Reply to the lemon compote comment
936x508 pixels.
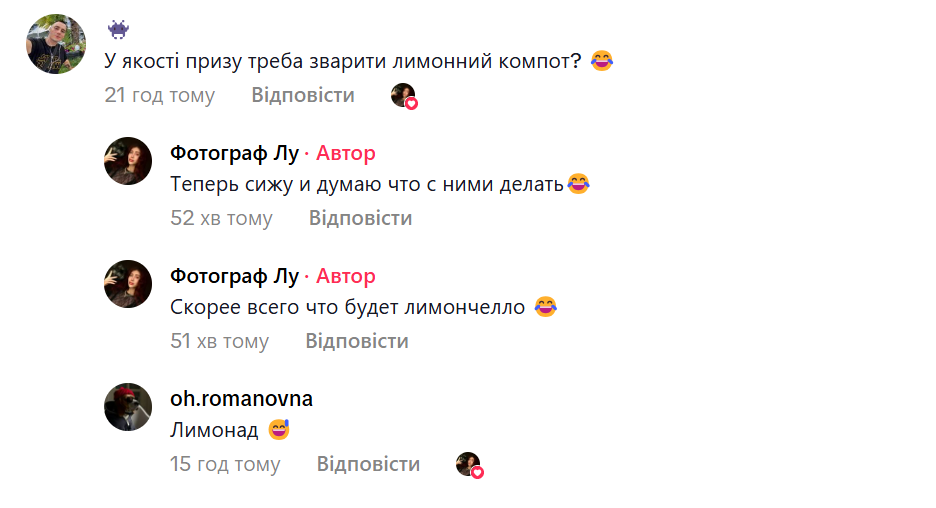pyautogui.click(x=302, y=95)
